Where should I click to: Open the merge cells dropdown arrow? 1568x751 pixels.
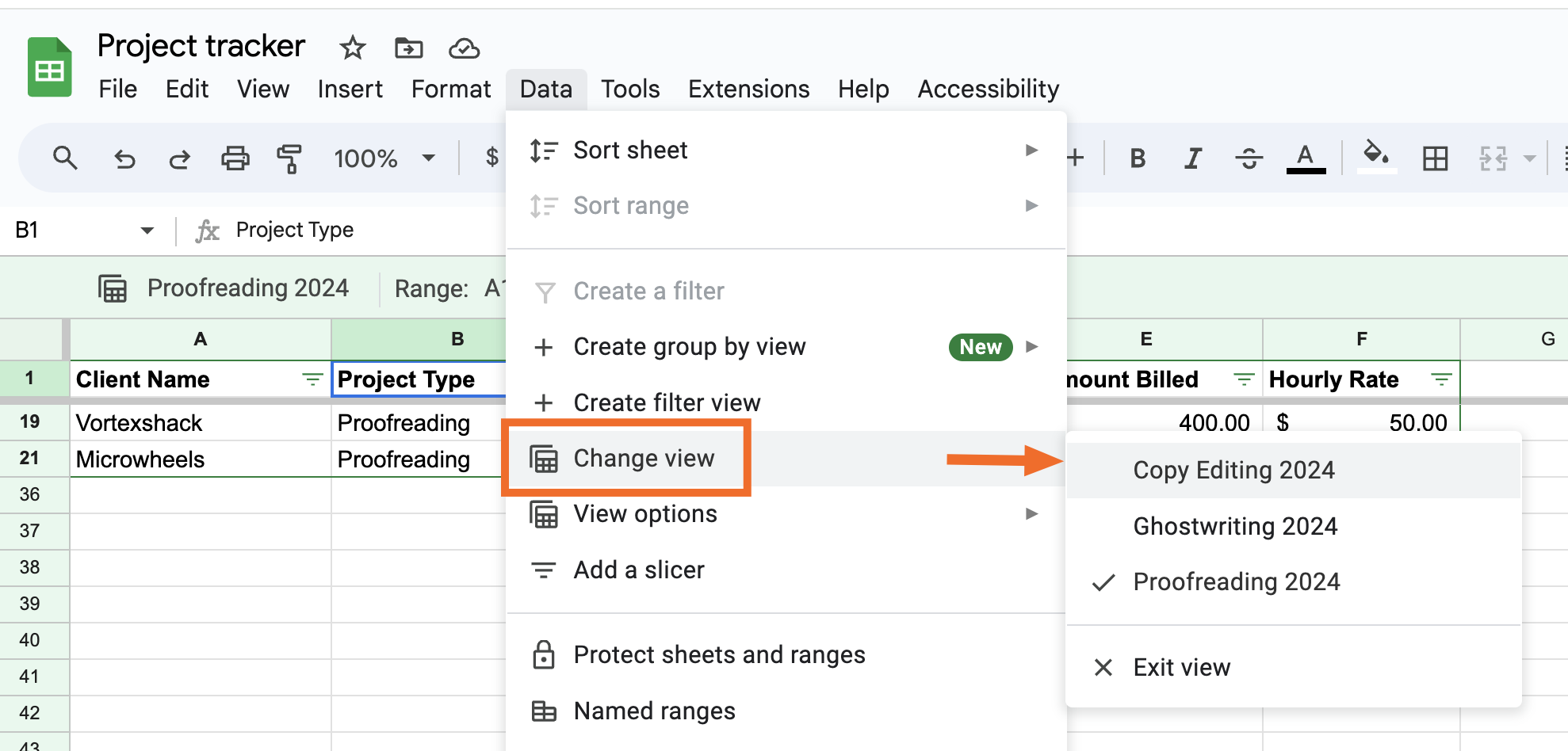click(1530, 159)
